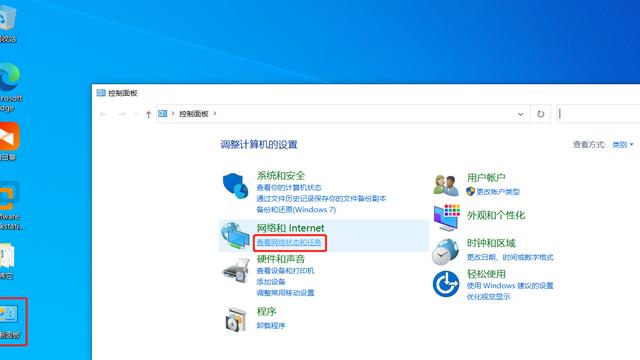Click the 查看方式 label

tap(589, 144)
